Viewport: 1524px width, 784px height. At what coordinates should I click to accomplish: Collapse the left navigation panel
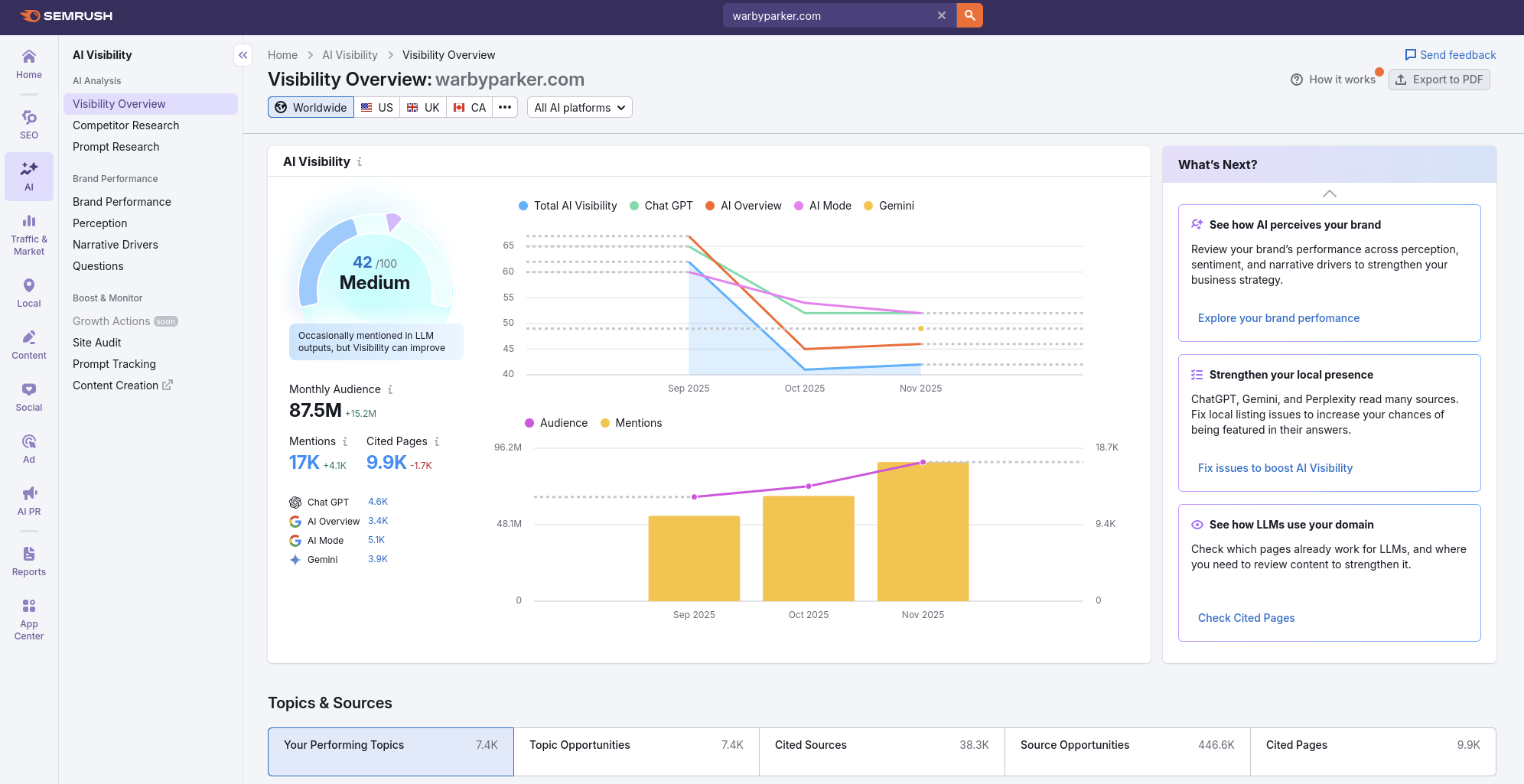(243, 55)
